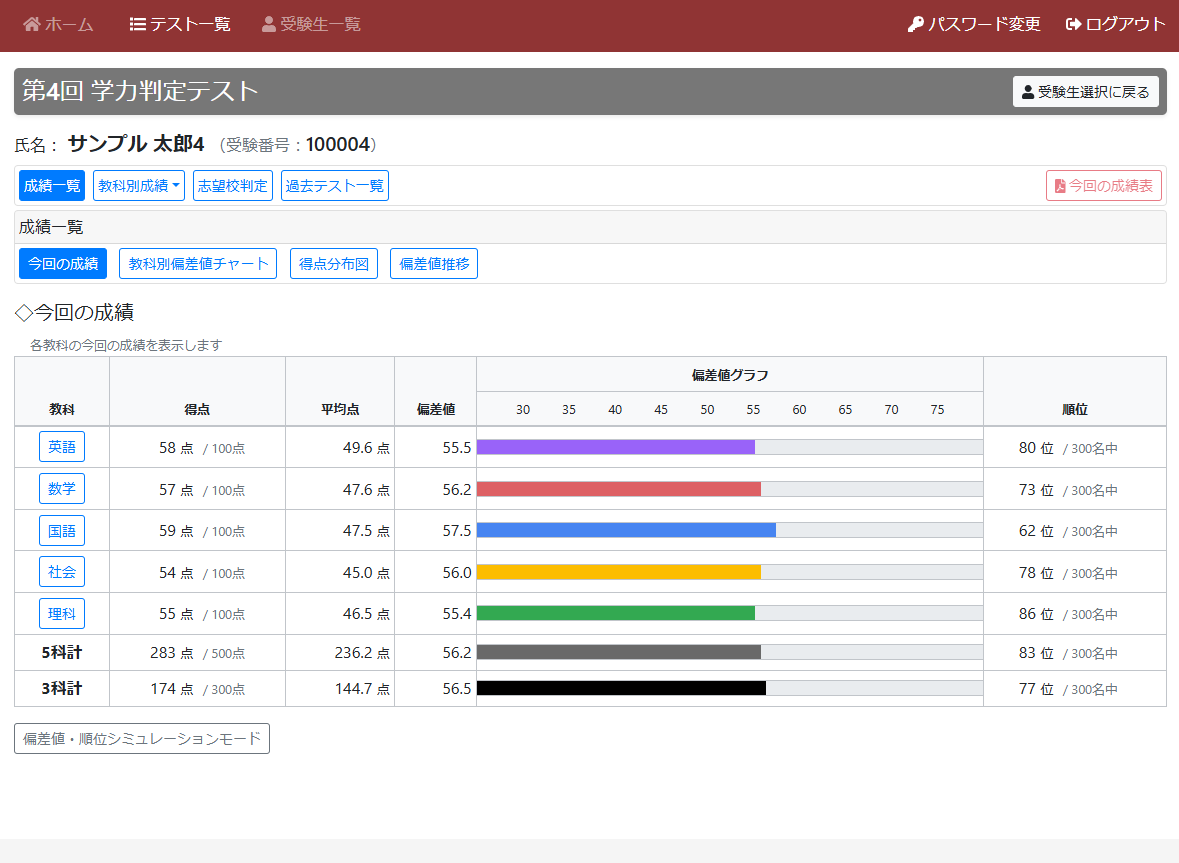The image size is (1179, 863).
Task: Click the gray 5科計 deviation bar
Action: [619, 652]
